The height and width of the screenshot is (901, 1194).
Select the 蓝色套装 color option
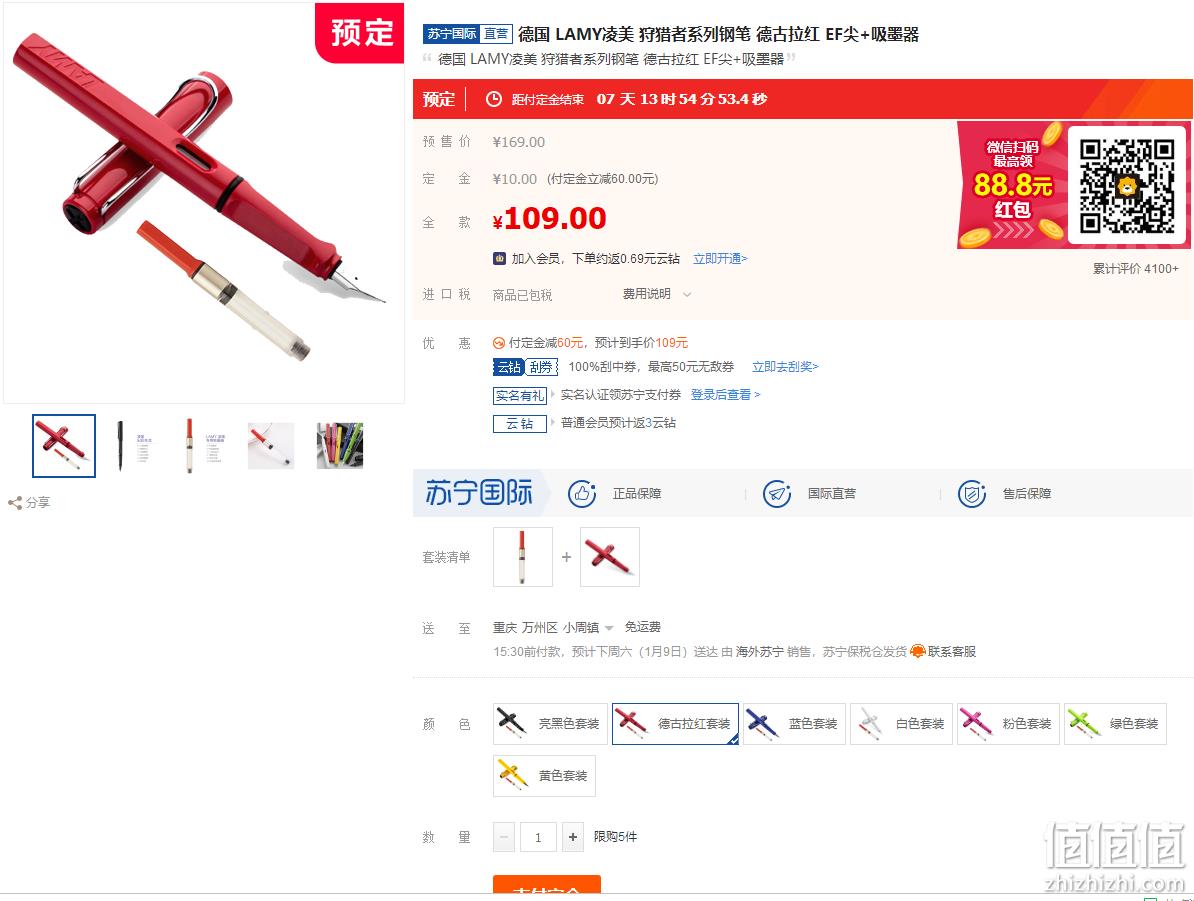pyautogui.click(x=794, y=724)
